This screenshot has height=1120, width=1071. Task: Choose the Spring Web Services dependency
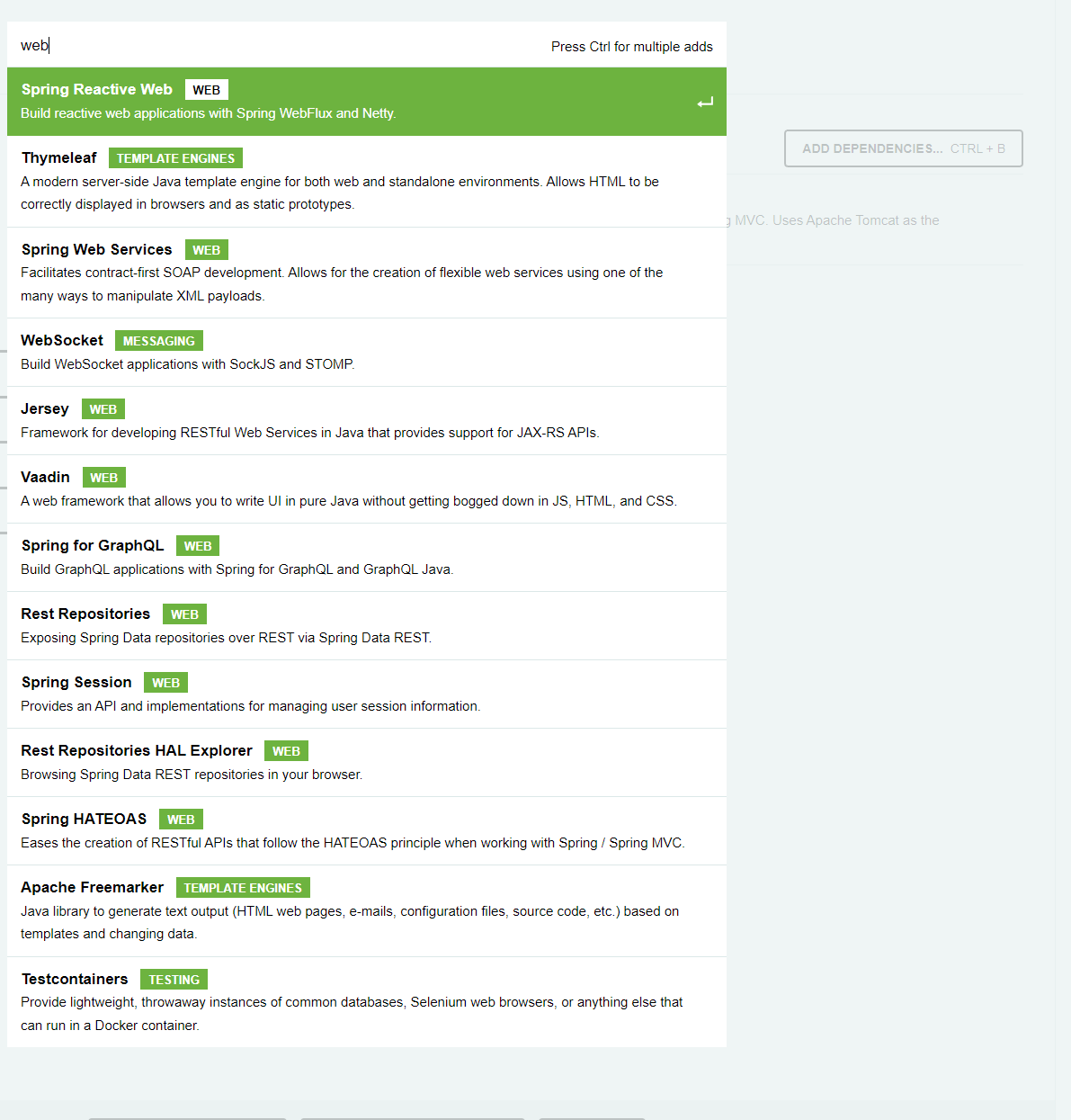367,273
